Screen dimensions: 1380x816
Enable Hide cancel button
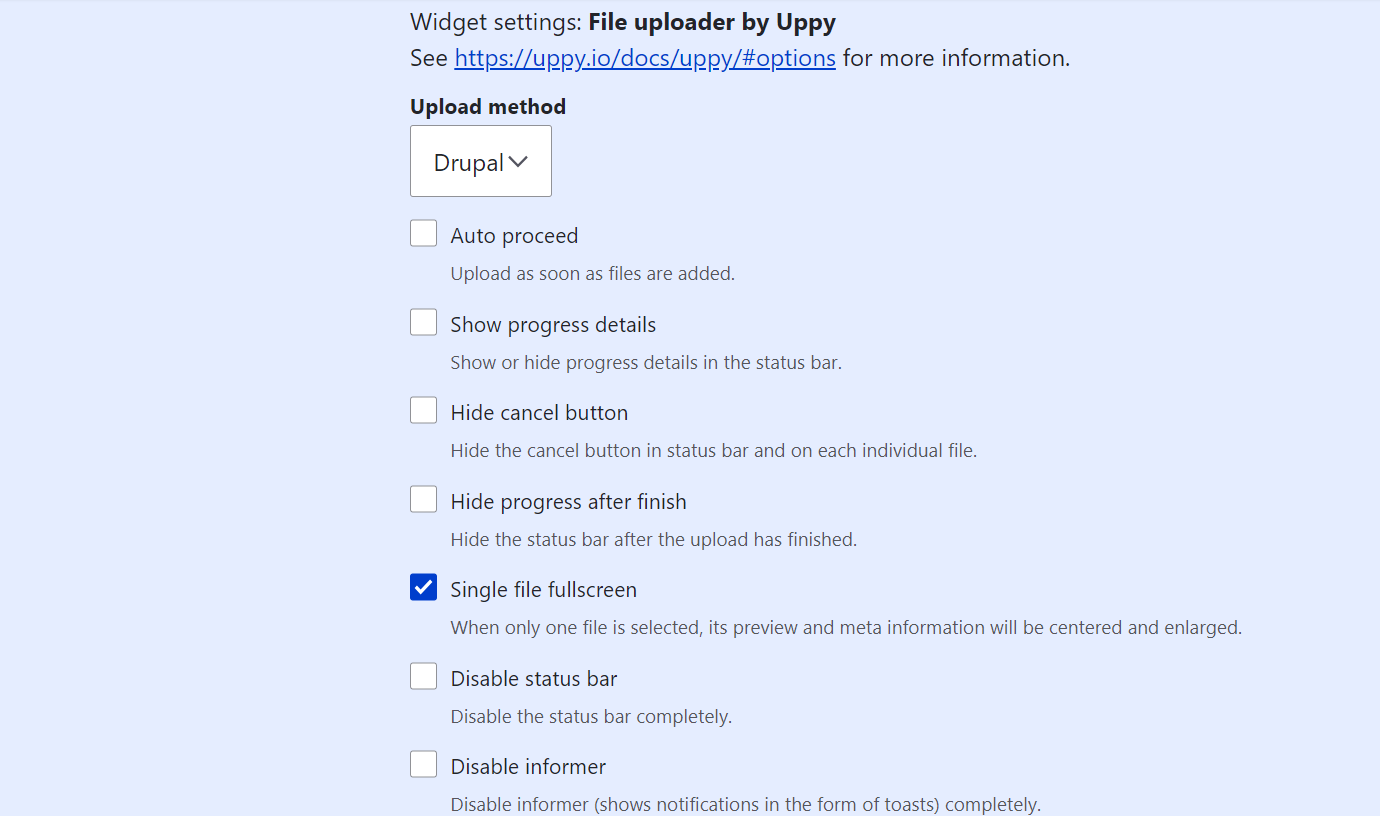point(423,410)
